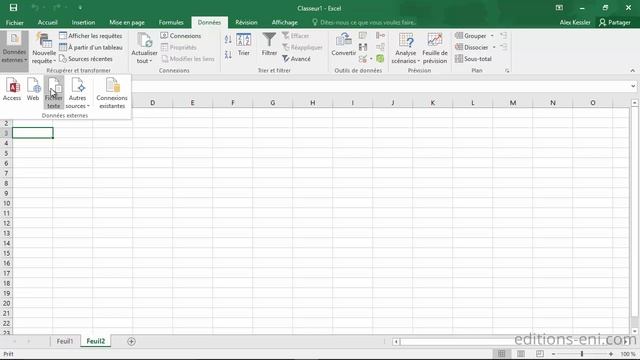This screenshot has width=640, height=360.
Task: Sort ascending A to Z icon
Action: point(228,39)
